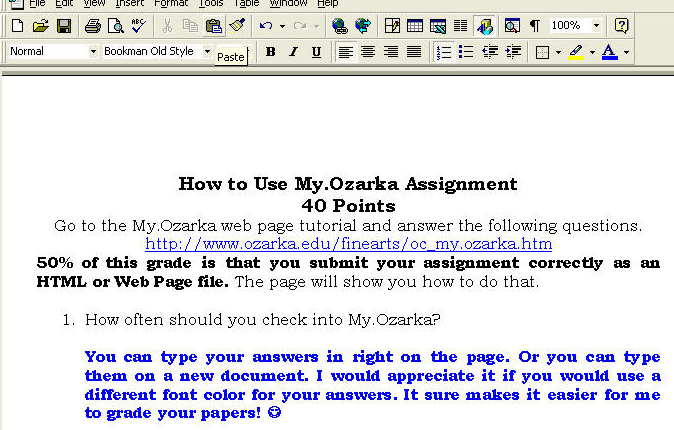
Task: Open the Edit menu
Action: coord(64,3)
